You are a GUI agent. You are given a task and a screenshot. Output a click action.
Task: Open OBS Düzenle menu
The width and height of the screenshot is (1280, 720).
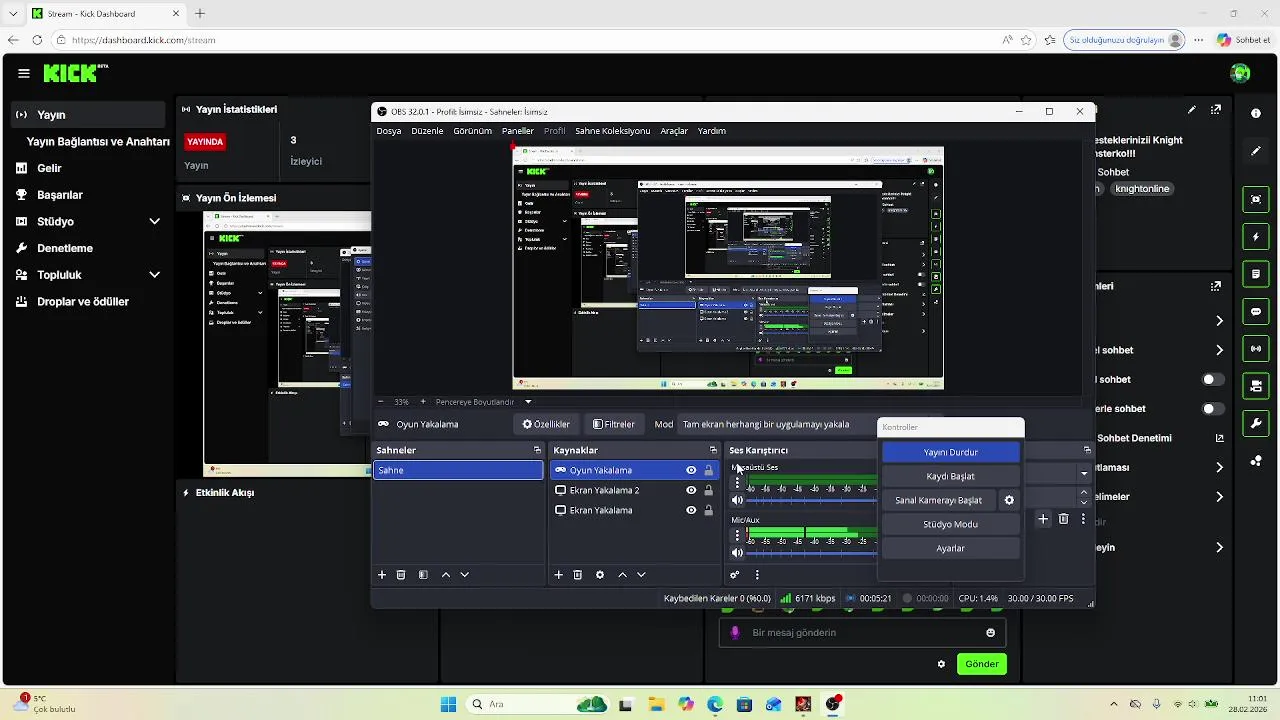pos(427,131)
